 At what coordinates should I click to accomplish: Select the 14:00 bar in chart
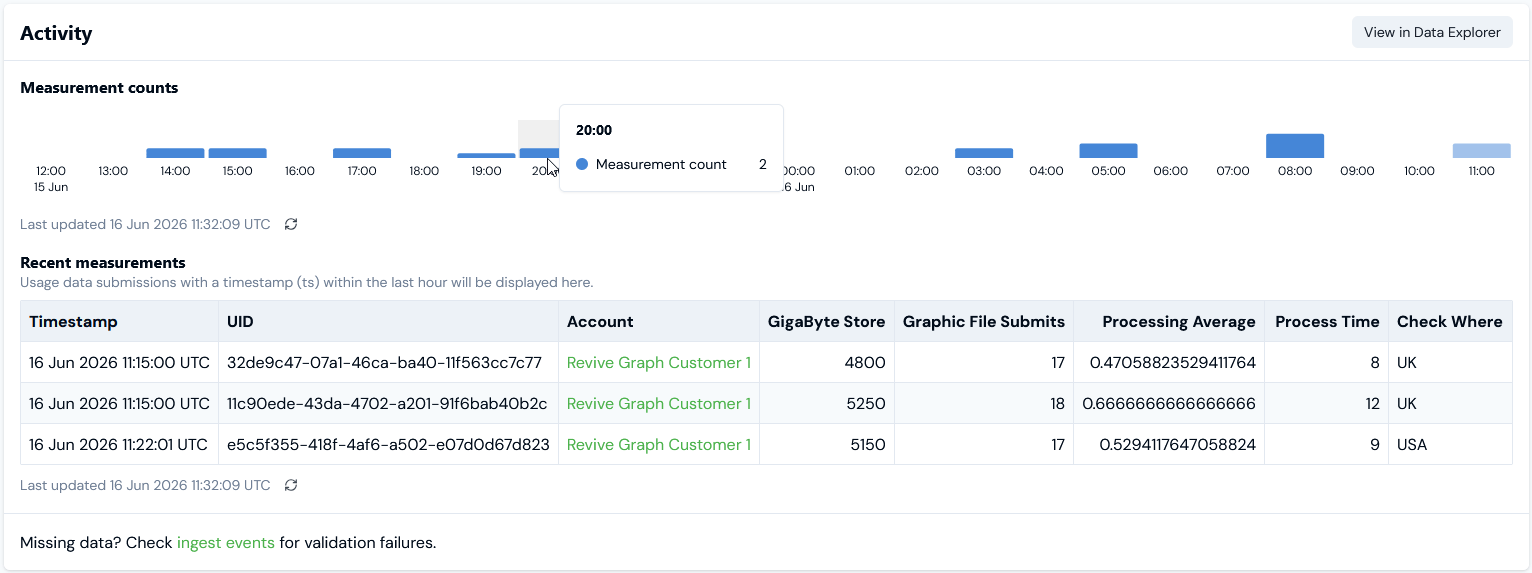click(175, 153)
